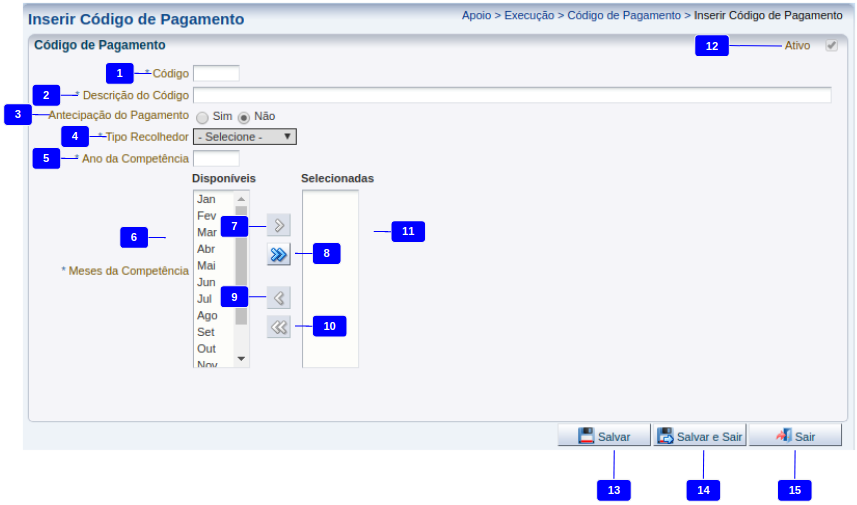Focus the Descrição do Código text field

coord(511,95)
